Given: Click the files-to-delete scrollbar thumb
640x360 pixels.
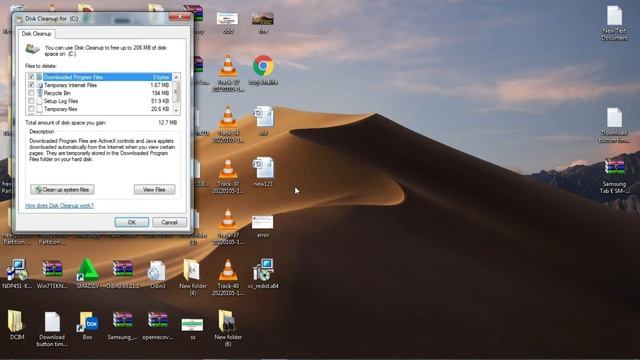Looking at the screenshot, I should click(x=176, y=91).
